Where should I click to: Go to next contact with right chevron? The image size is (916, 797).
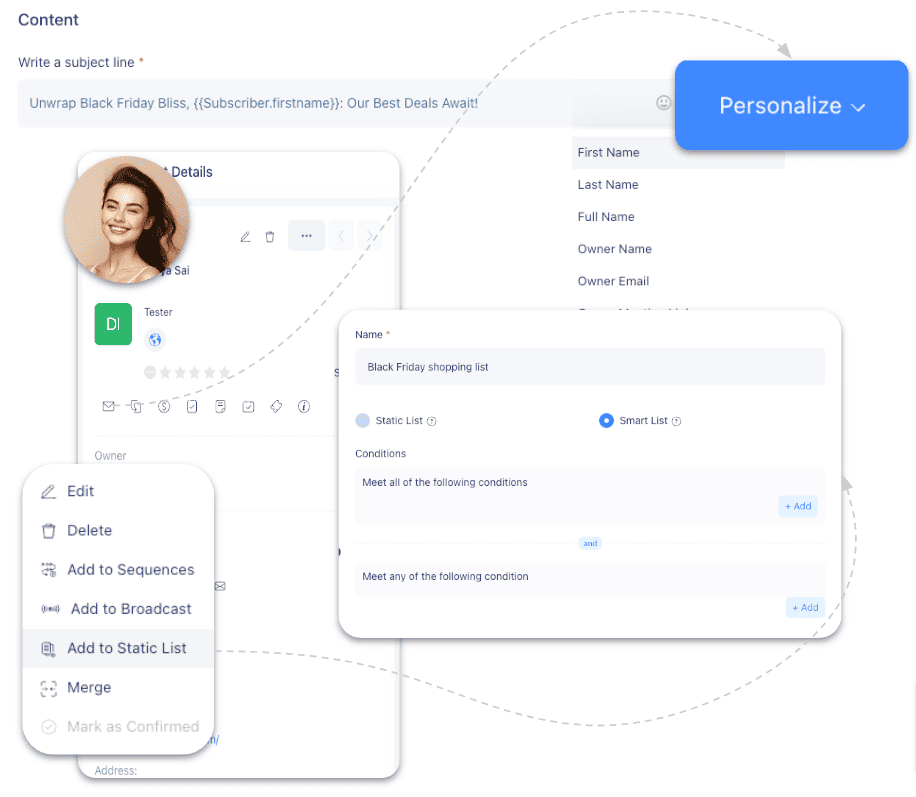(x=370, y=236)
